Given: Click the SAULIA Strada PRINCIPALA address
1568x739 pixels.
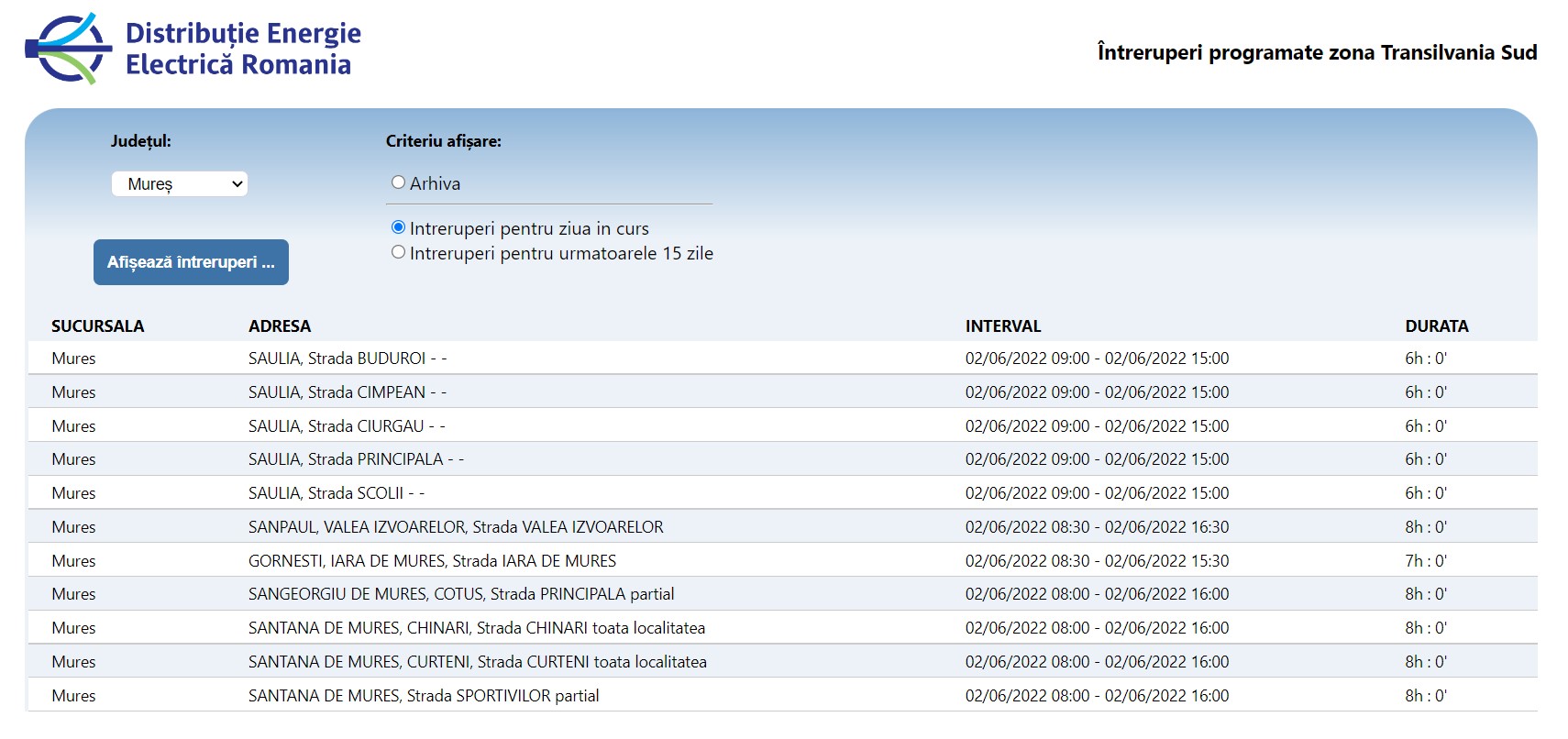Looking at the screenshot, I should click(x=356, y=459).
